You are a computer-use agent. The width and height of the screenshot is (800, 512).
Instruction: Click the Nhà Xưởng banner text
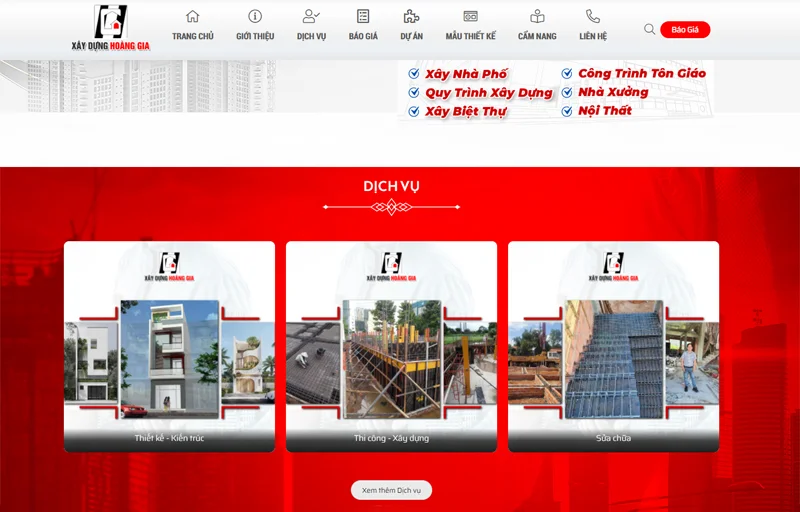[613, 92]
